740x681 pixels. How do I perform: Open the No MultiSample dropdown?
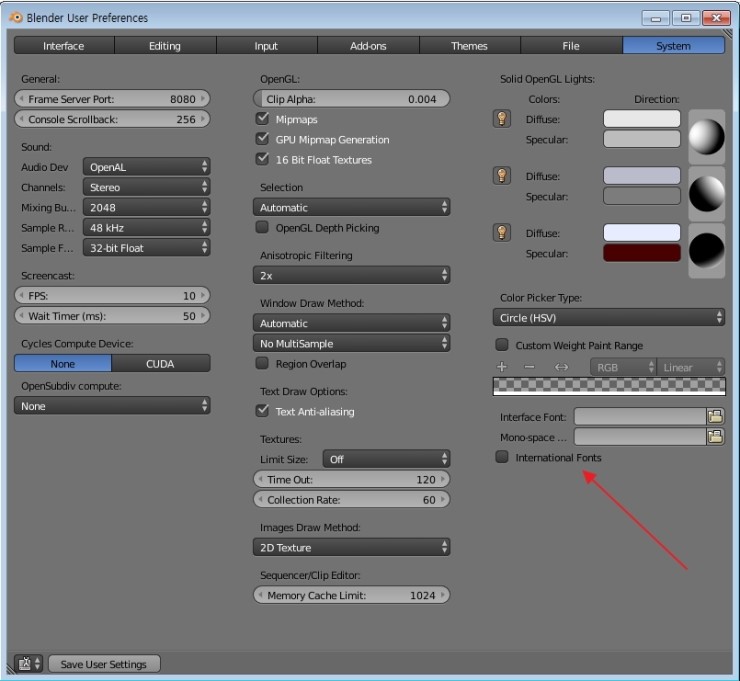coord(352,343)
